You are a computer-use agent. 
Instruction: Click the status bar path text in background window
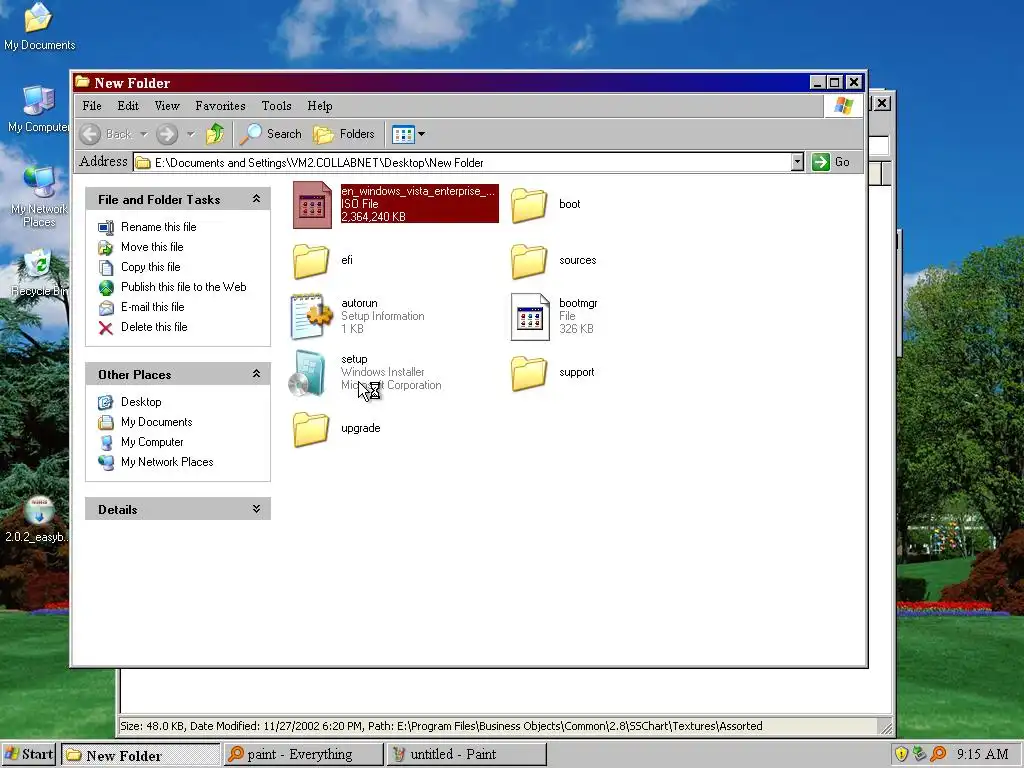coord(441,726)
